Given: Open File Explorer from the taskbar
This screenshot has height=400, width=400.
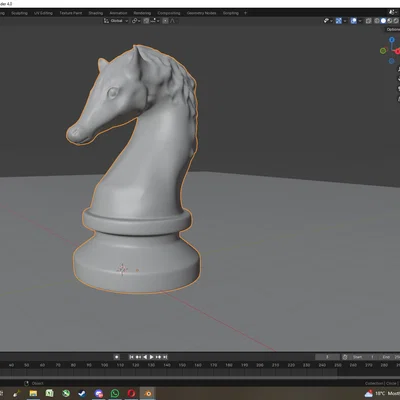Looking at the screenshot, I should (33, 394).
